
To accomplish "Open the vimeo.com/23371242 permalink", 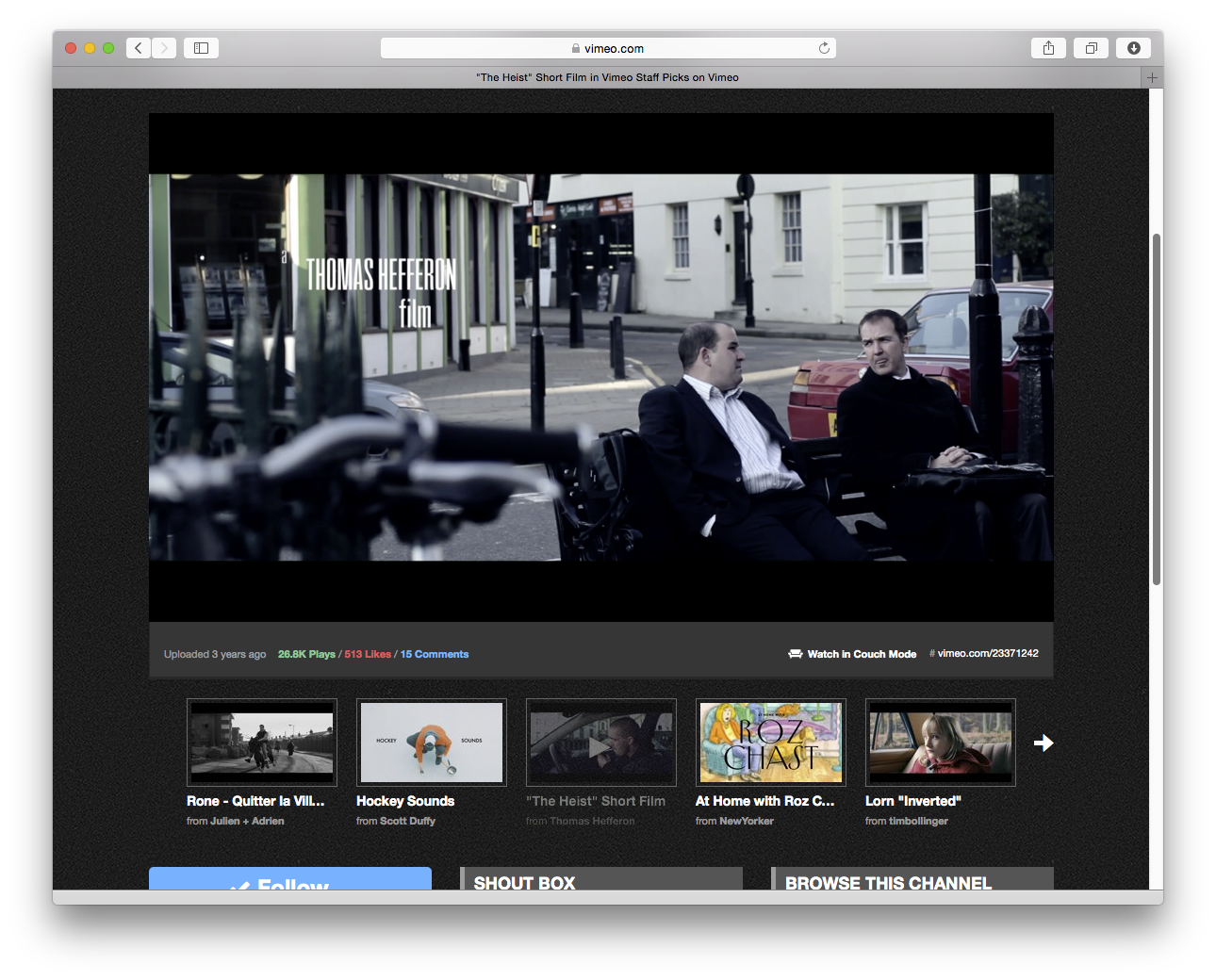I will (x=988, y=653).
